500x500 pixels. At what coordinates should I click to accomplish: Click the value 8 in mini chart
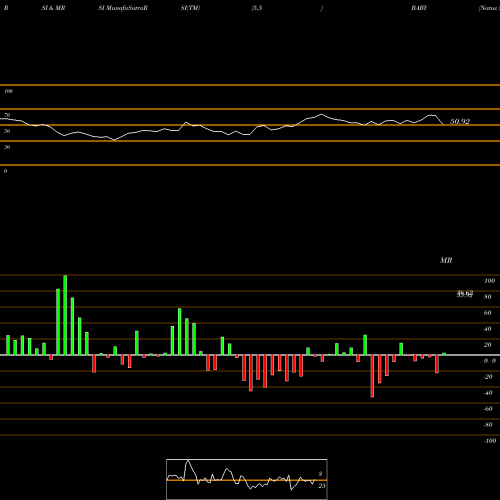click(320, 474)
